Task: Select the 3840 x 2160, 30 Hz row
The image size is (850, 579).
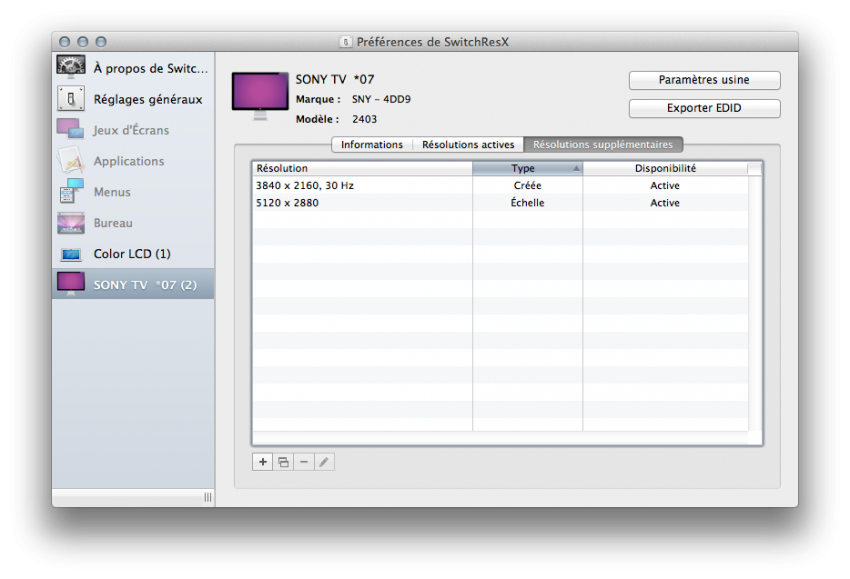Action: [x=500, y=185]
